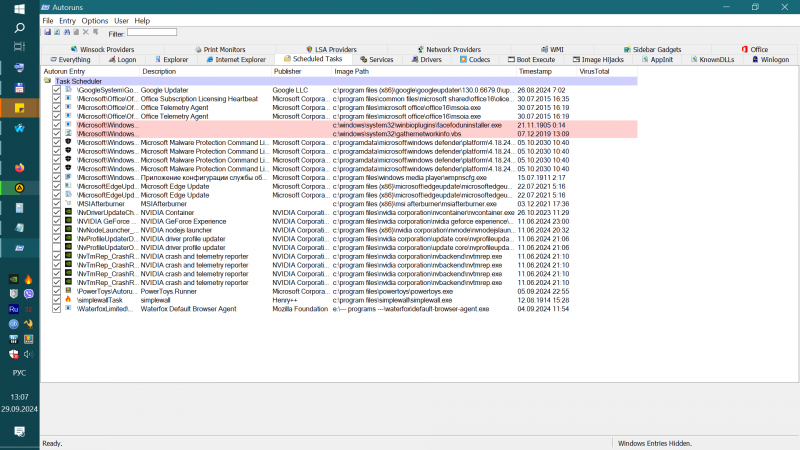Switch to the Office tab
Viewport: 800px width, 450px height.
tap(755, 49)
